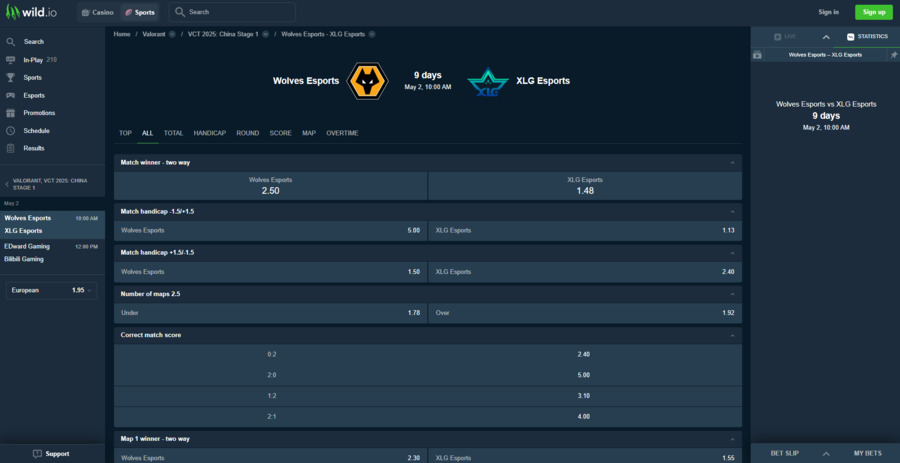Viewport: 900px width, 463px height.
Task: Switch to HANDICAP markets tab
Action: (210, 133)
